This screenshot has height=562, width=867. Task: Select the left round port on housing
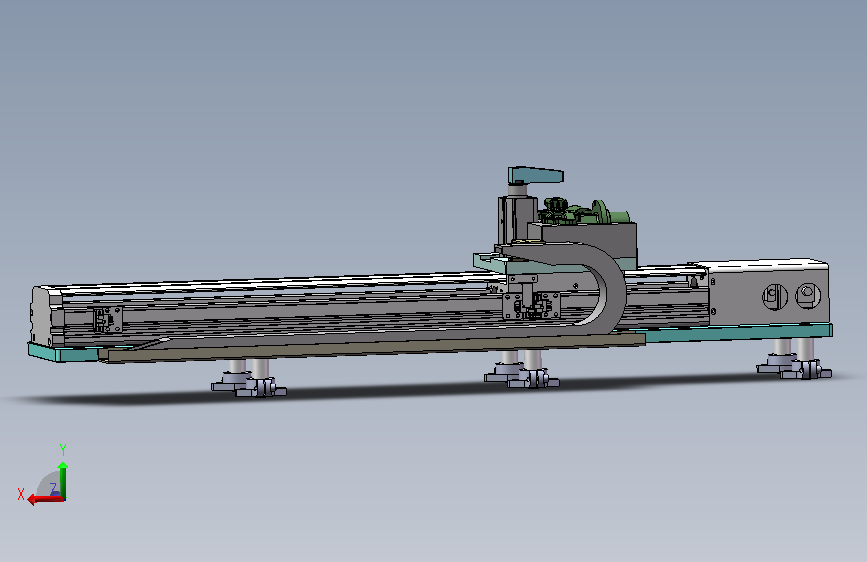pyautogui.click(x=775, y=296)
